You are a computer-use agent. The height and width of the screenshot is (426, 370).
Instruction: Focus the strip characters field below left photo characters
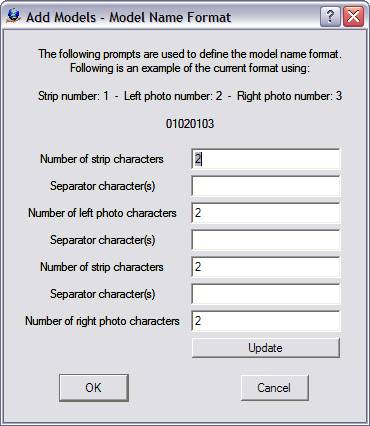tap(266, 267)
